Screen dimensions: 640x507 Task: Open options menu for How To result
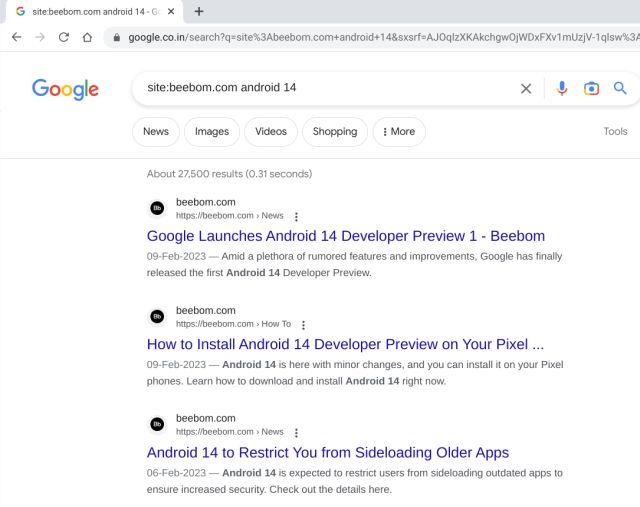pos(303,325)
